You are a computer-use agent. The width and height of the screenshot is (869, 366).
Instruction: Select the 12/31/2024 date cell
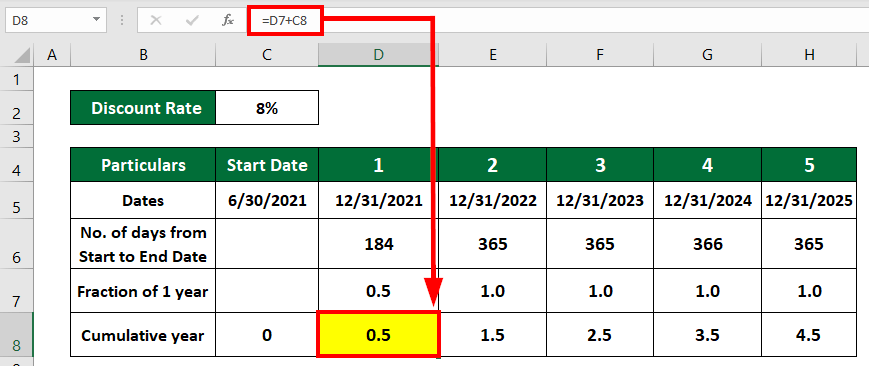[707, 200]
